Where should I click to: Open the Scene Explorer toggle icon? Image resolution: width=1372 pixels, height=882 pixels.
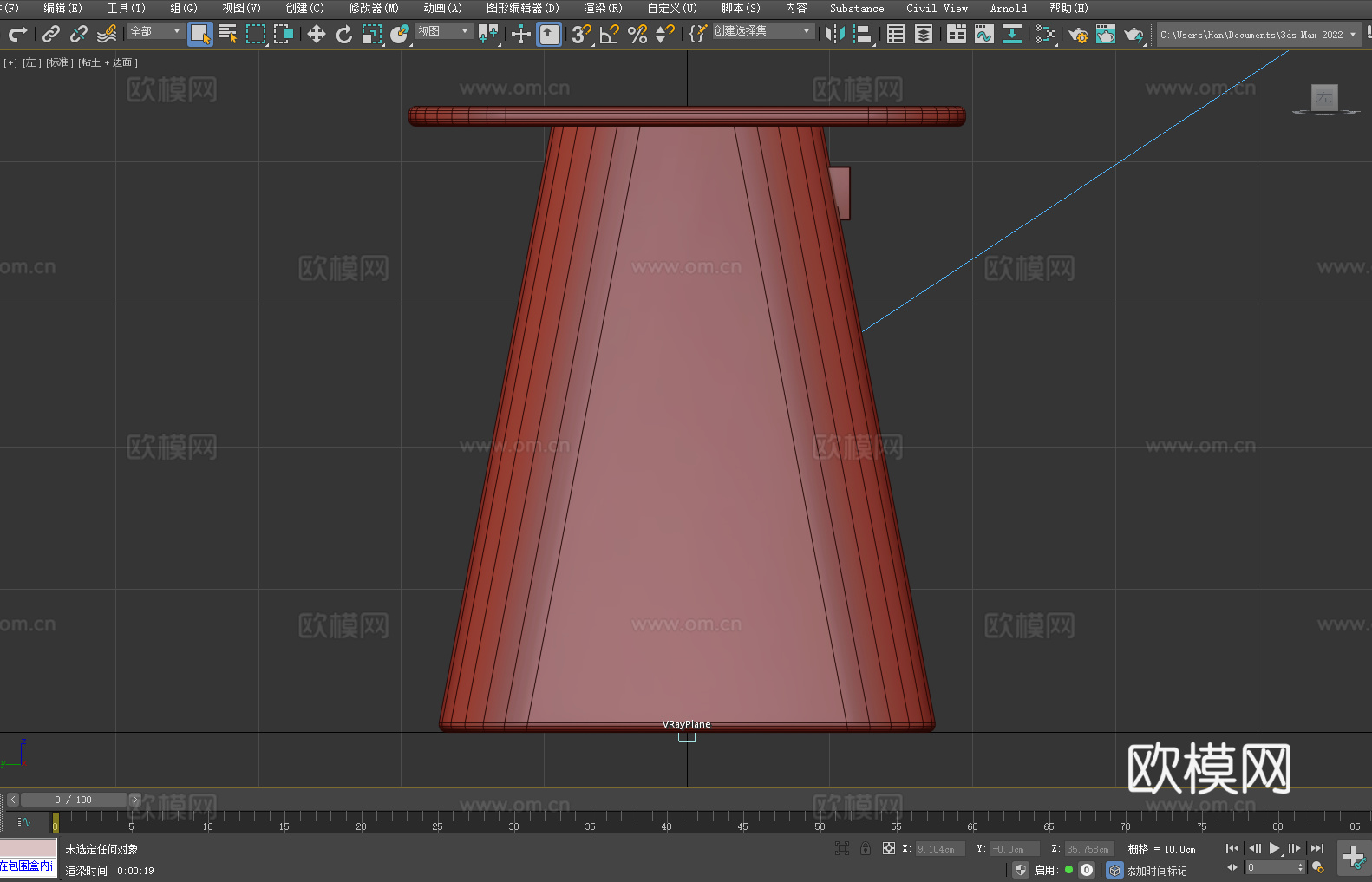tap(896, 34)
